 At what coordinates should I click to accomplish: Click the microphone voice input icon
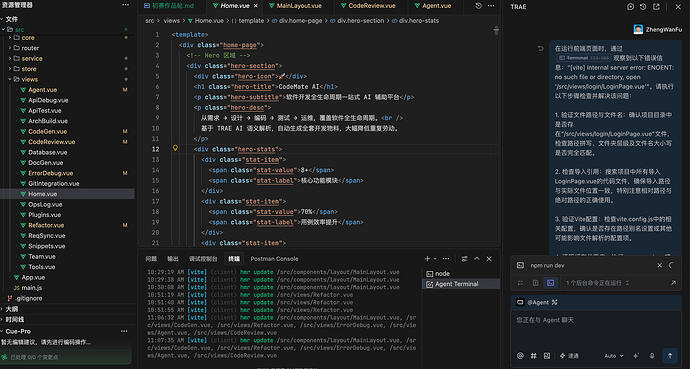tap(652, 355)
